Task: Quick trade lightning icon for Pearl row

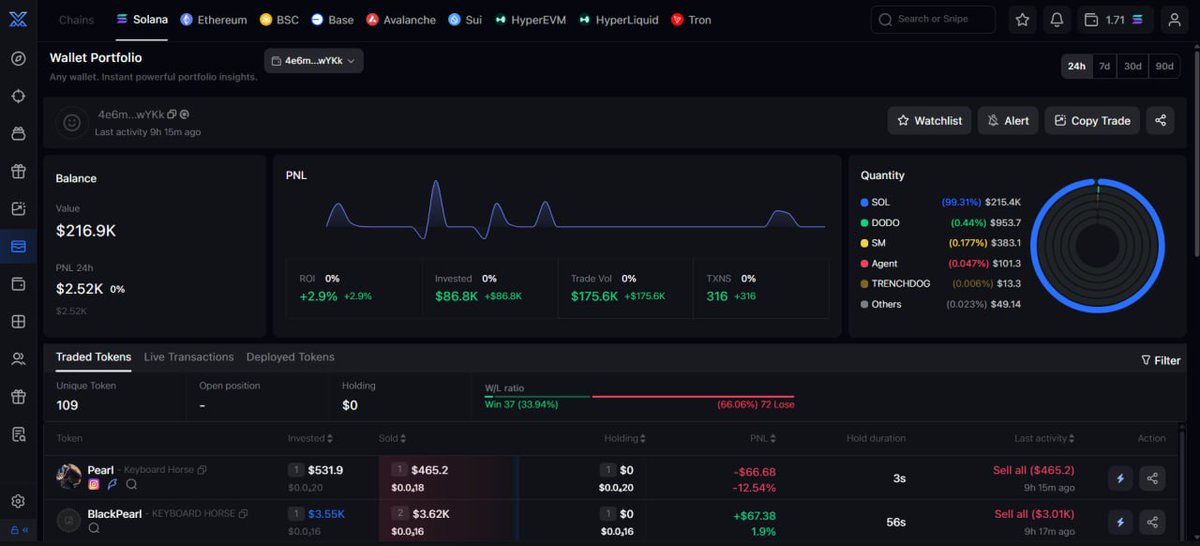Action: coord(1120,478)
